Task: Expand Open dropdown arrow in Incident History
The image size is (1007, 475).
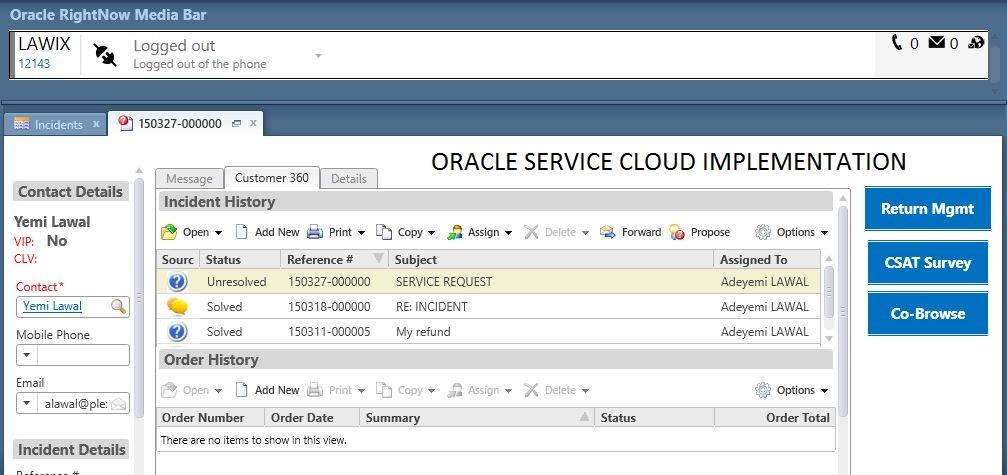Action: point(218,233)
